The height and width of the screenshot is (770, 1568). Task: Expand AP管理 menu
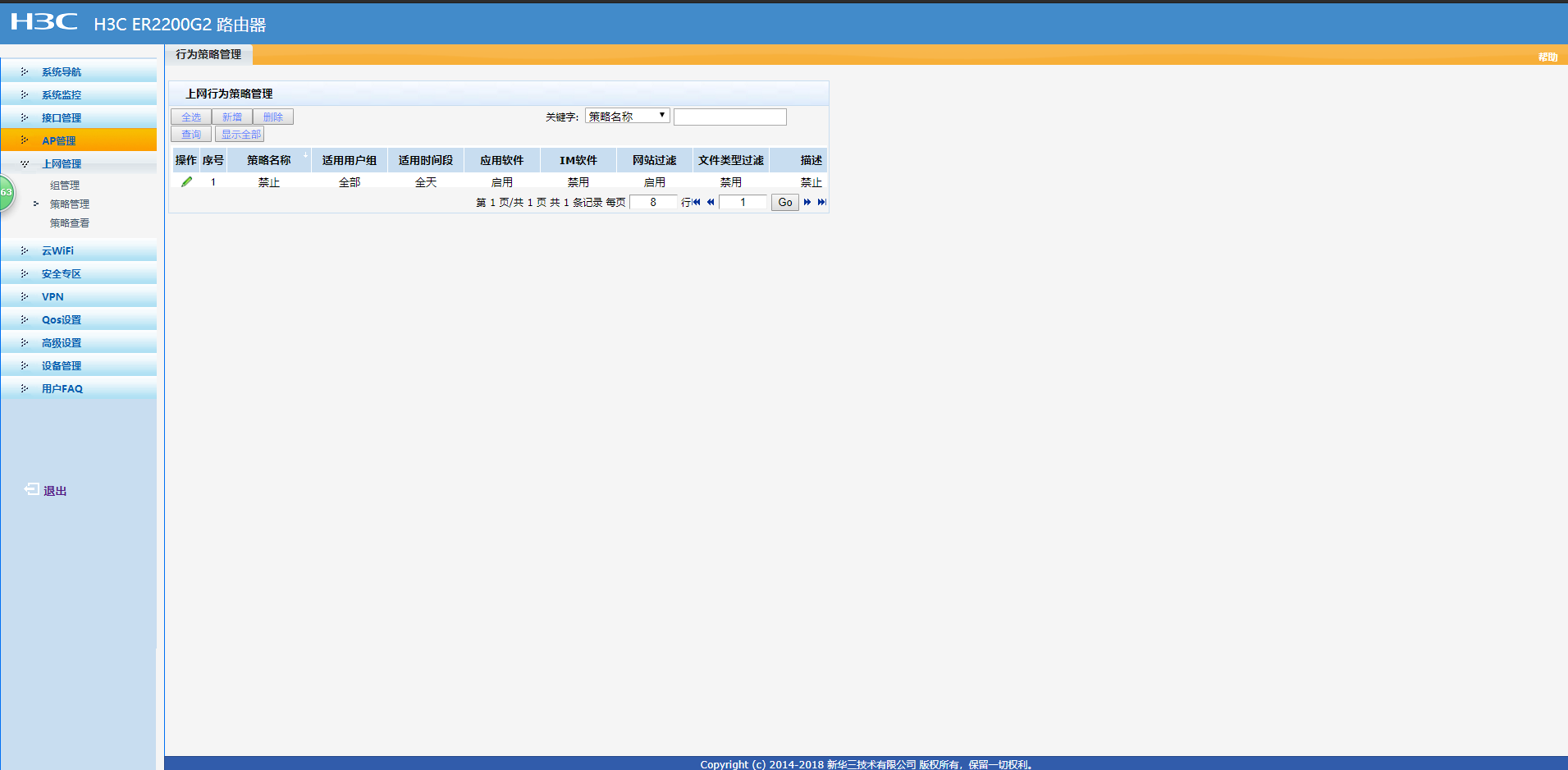(79, 140)
